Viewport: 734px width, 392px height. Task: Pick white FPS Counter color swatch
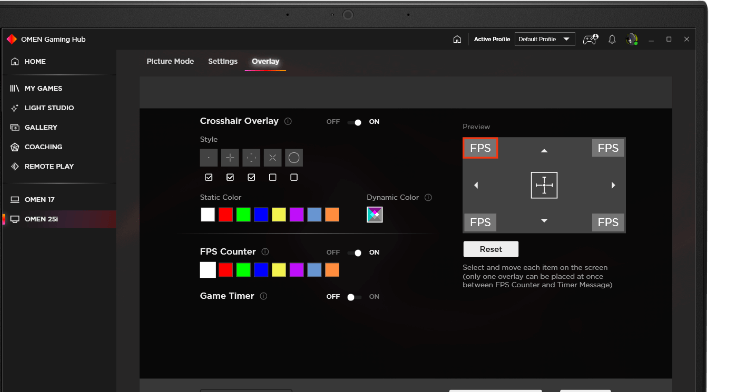click(x=208, y=270)
